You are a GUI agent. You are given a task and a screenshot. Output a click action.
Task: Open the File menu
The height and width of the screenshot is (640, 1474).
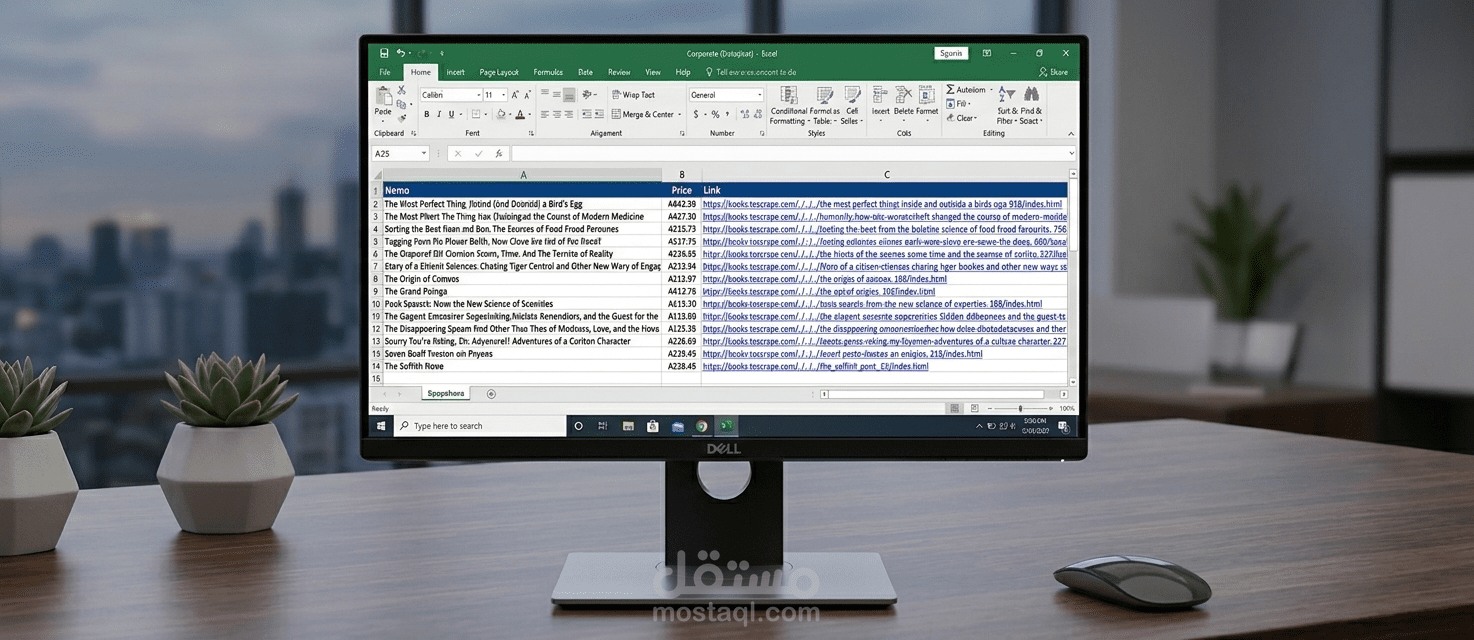[385, 72]
